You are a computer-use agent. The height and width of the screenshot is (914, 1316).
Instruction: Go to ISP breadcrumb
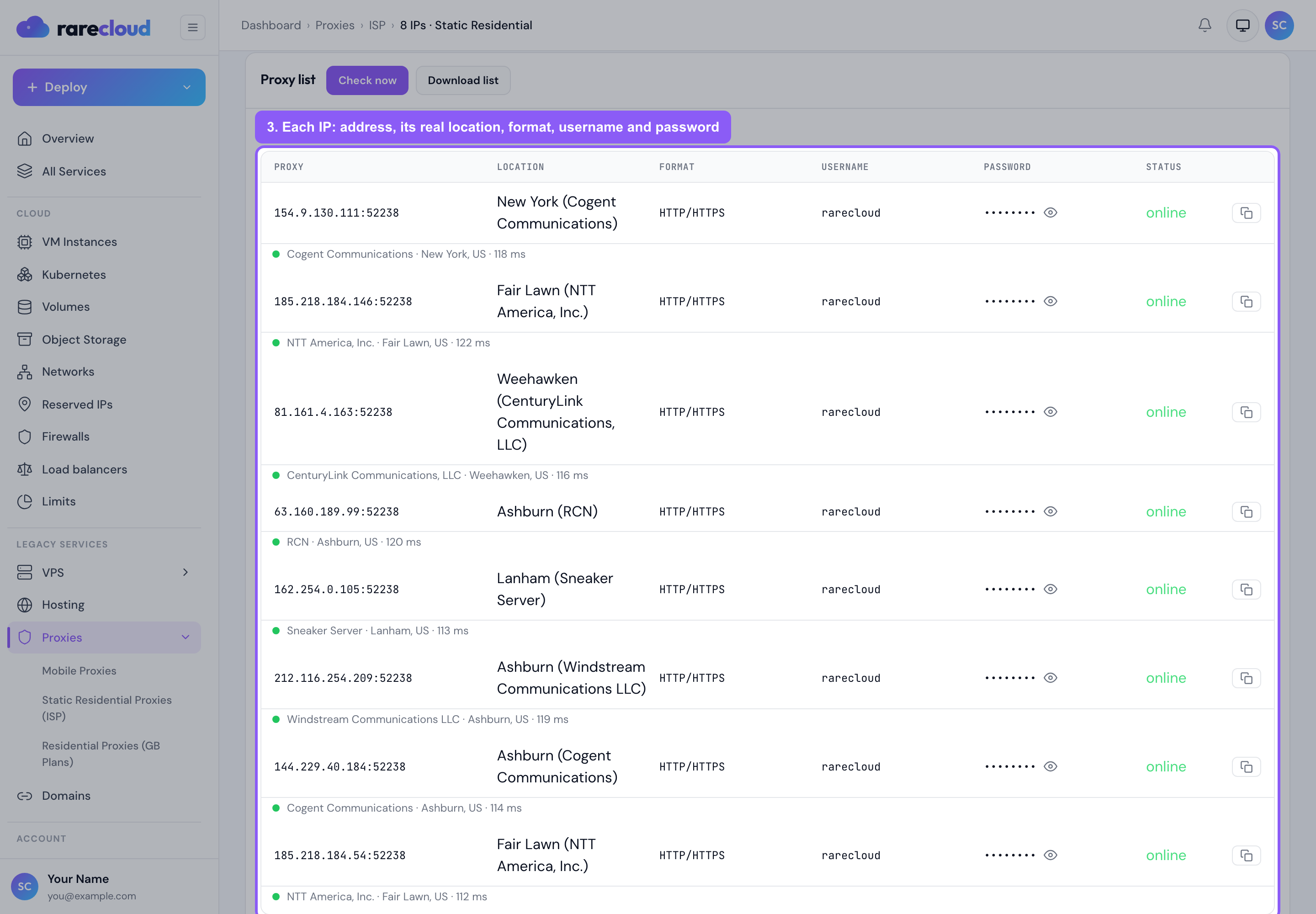point(377,25)
